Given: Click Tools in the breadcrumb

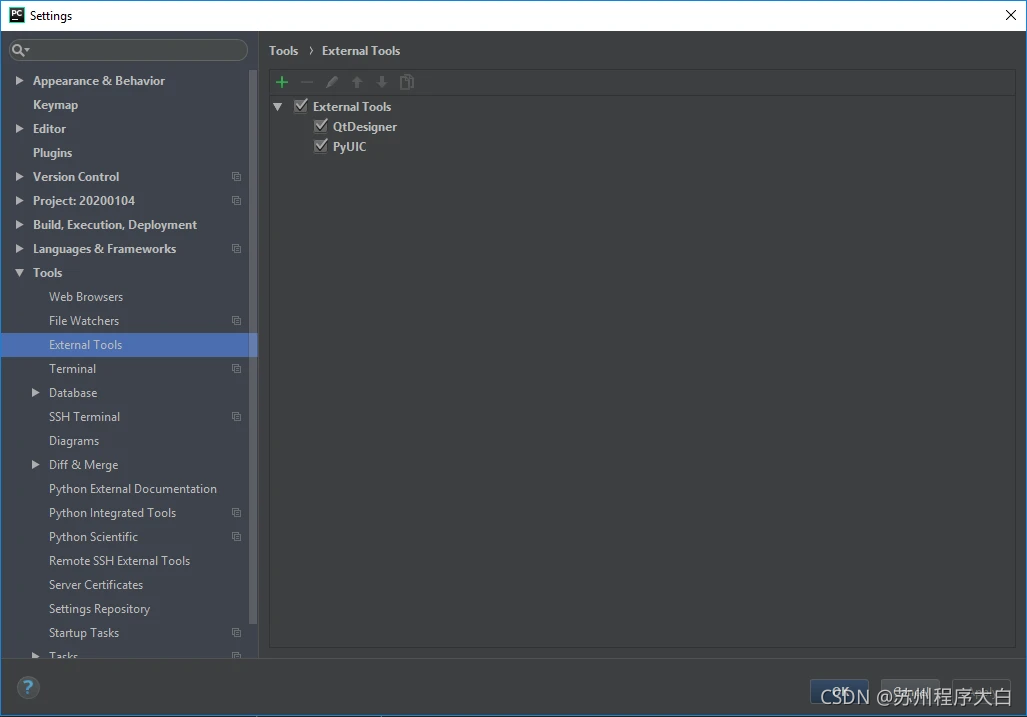Looking at the screenshot, I should [x=284, y=50].
